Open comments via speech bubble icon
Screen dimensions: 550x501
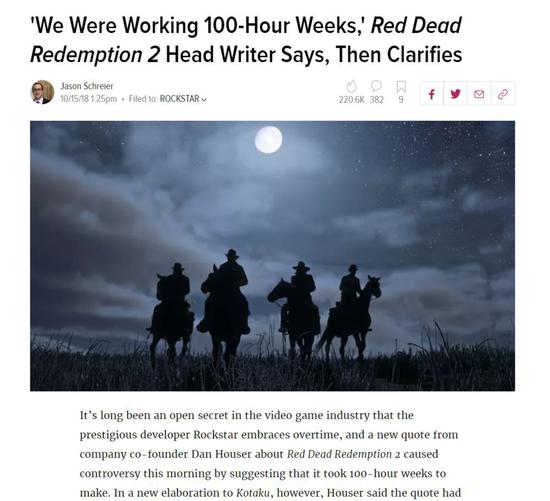[376, 86]
